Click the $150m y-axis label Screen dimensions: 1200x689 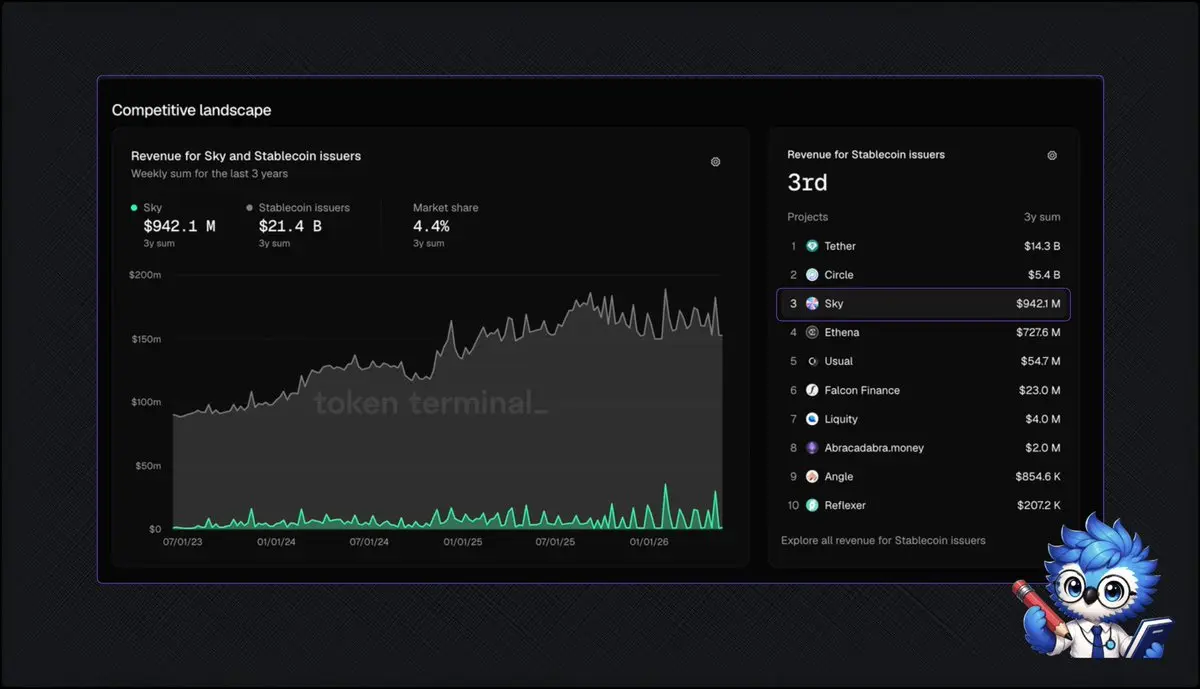coord(146,339)
